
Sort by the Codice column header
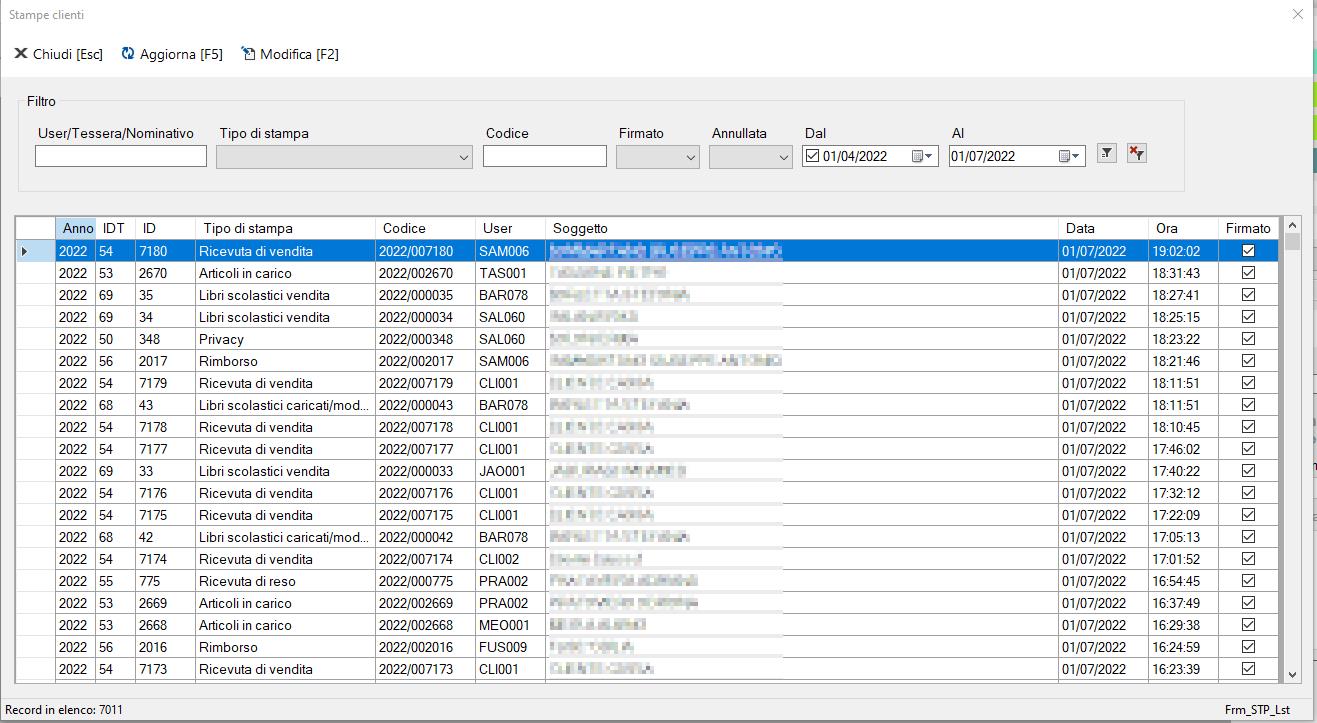[x=425, y=228]
